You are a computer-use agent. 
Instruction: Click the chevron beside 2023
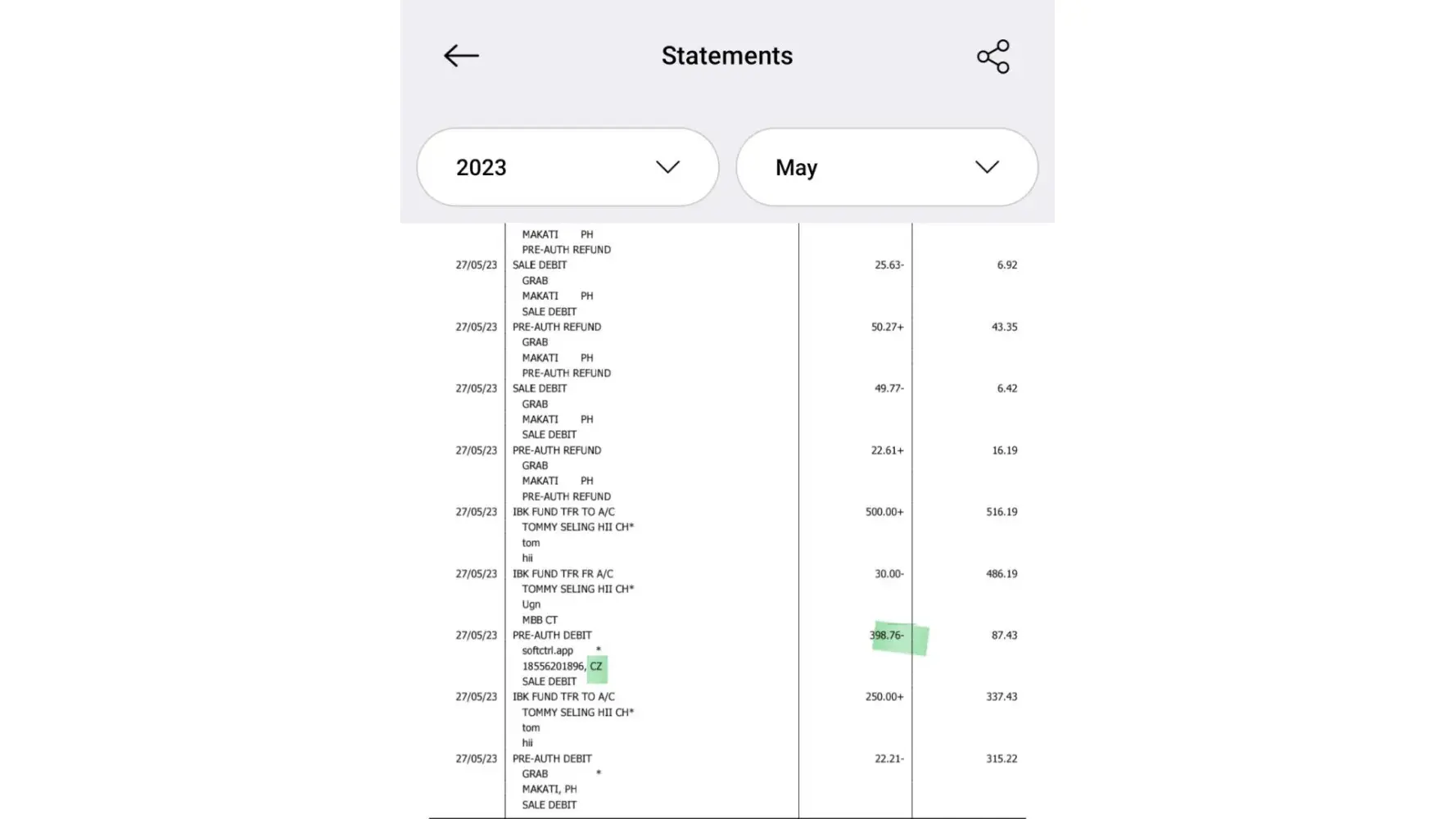667,167
